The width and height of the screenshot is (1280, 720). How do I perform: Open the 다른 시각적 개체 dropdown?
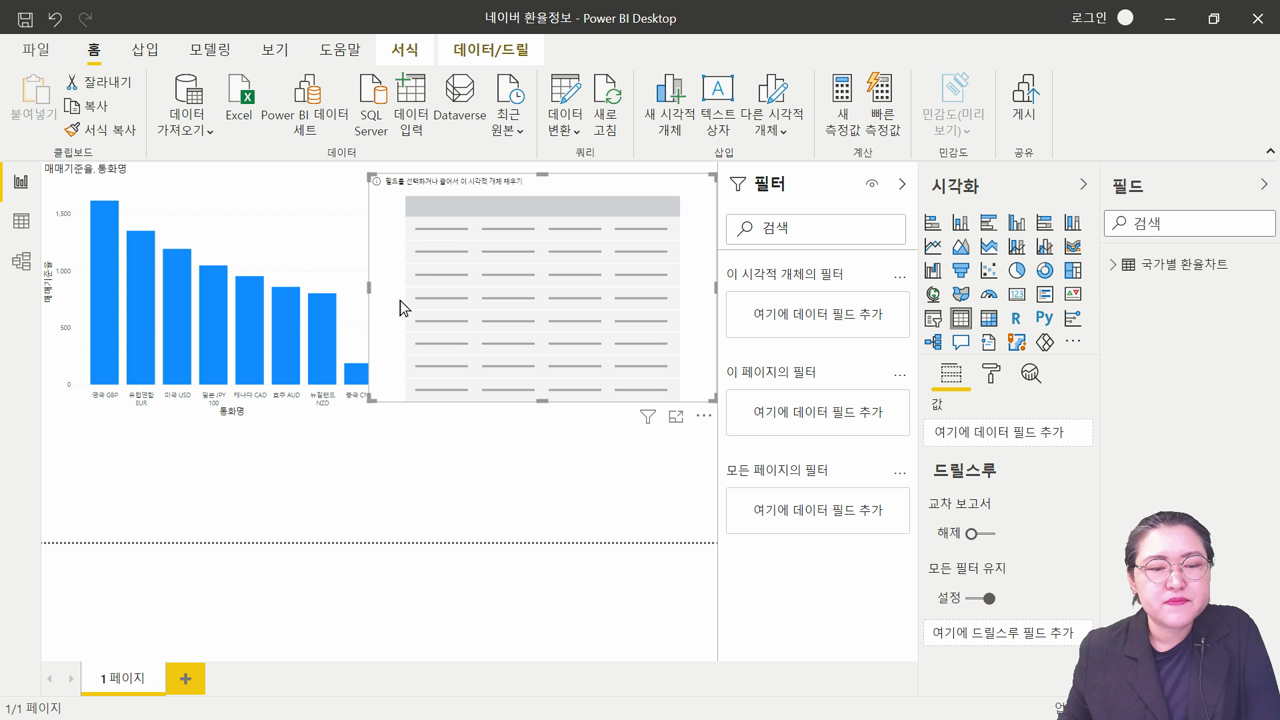(x=771, y=105)
